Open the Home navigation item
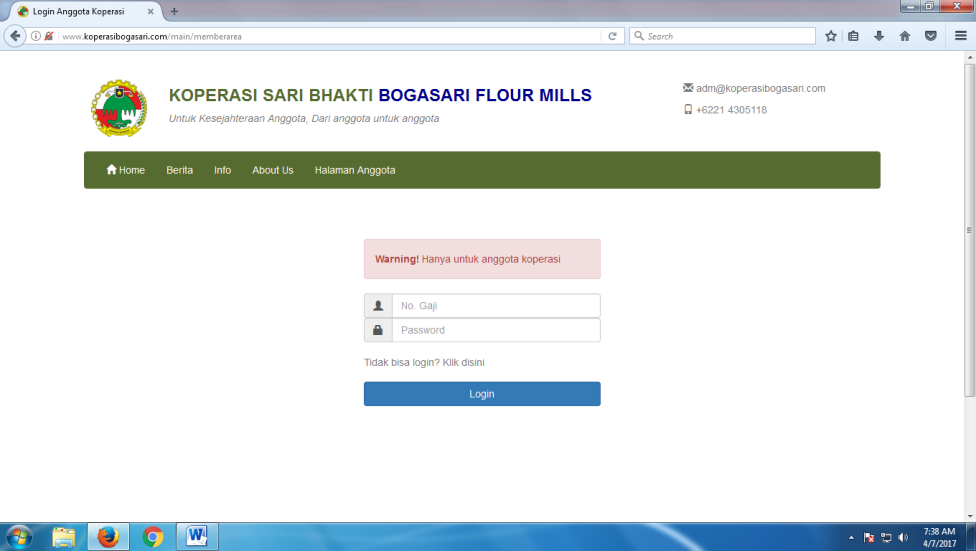 126,170
